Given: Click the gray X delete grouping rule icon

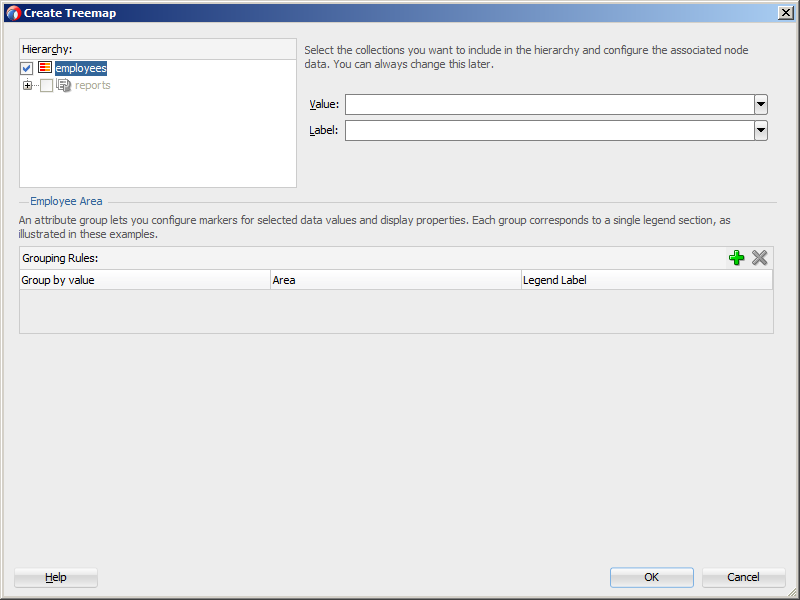Looking at the screenshot, I should (x=759, y=258).
